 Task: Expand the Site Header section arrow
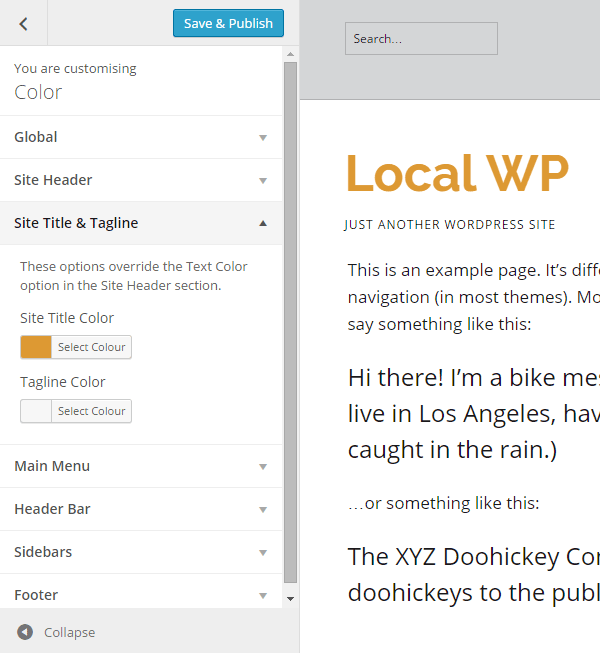[263, 180]
